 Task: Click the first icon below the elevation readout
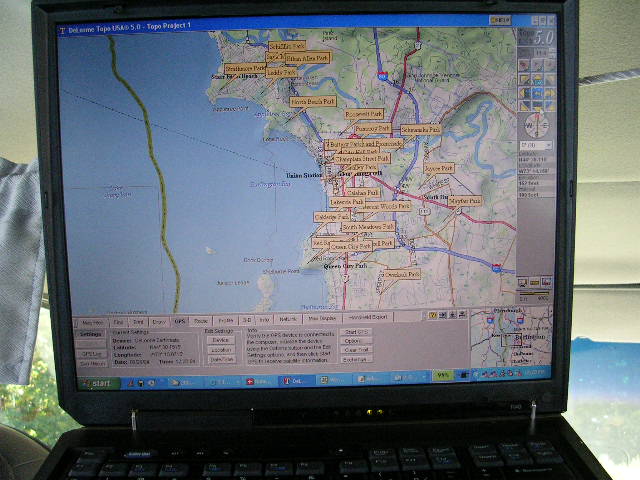[523, 283]
